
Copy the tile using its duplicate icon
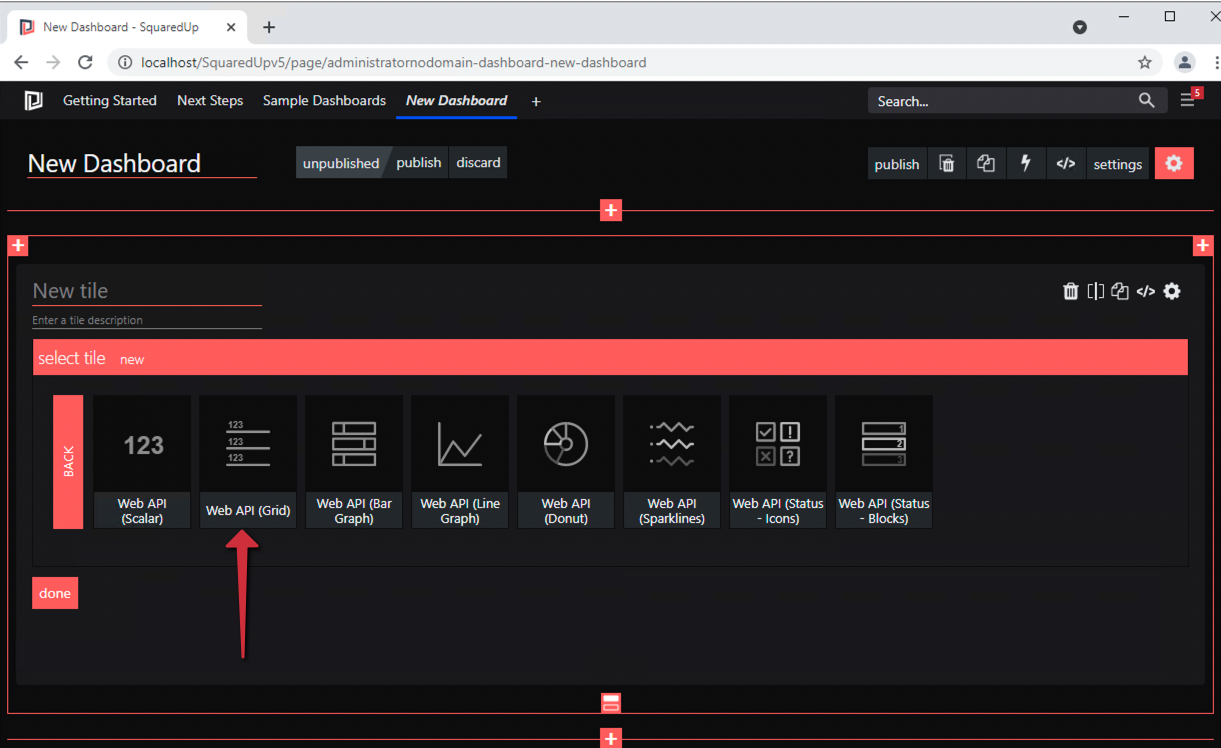[1120, 291]
